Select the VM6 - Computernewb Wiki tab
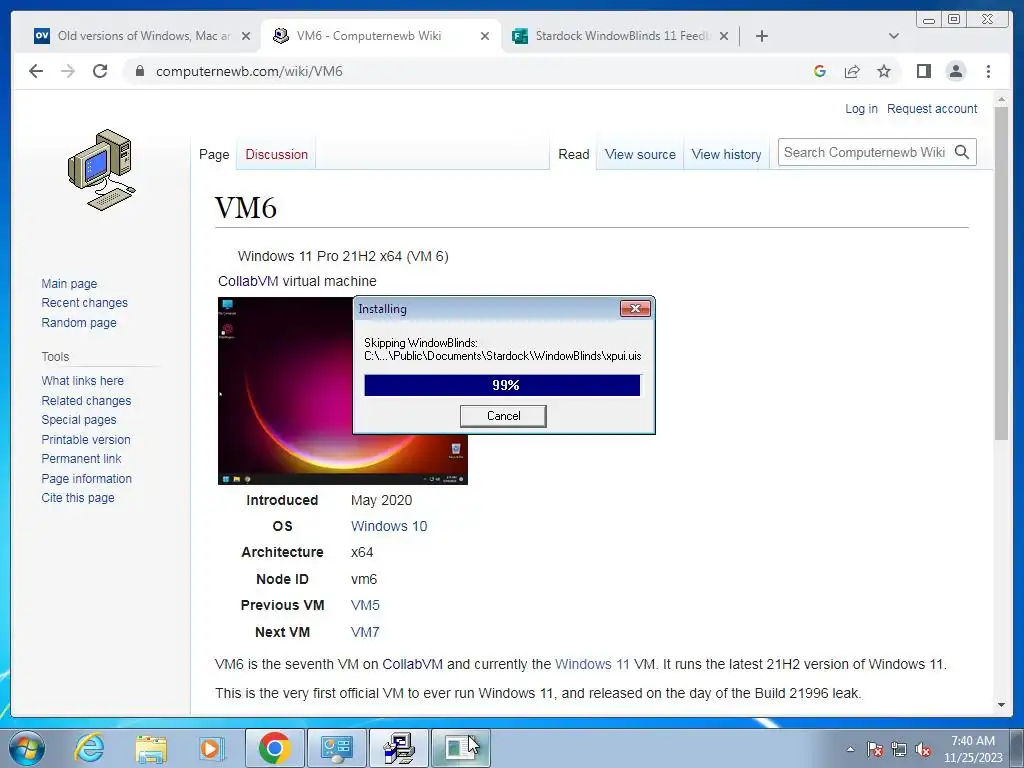The width and height of the screenshot is (1024, 768). coord(381,36)
